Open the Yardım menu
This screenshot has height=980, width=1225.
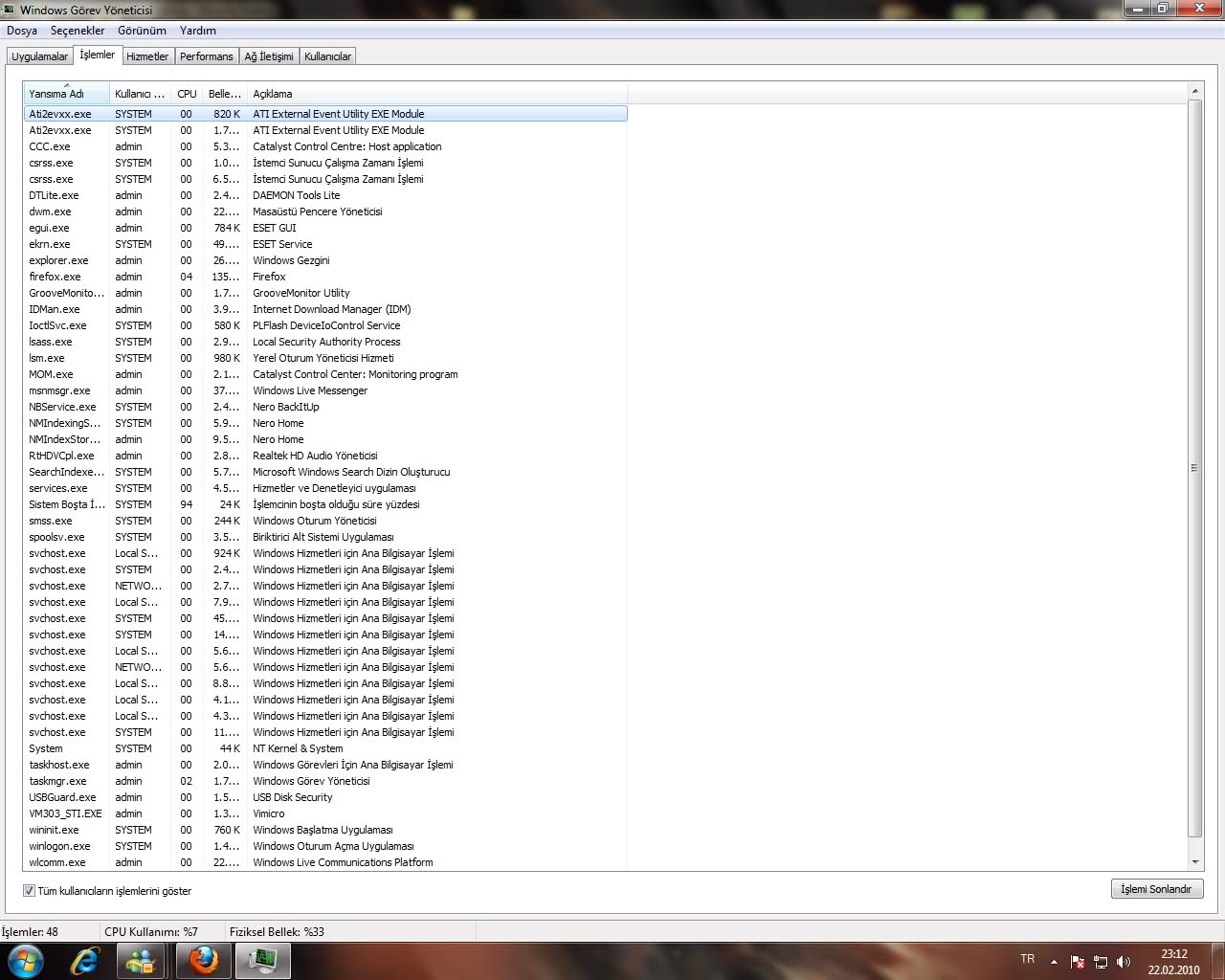[198, 31]
